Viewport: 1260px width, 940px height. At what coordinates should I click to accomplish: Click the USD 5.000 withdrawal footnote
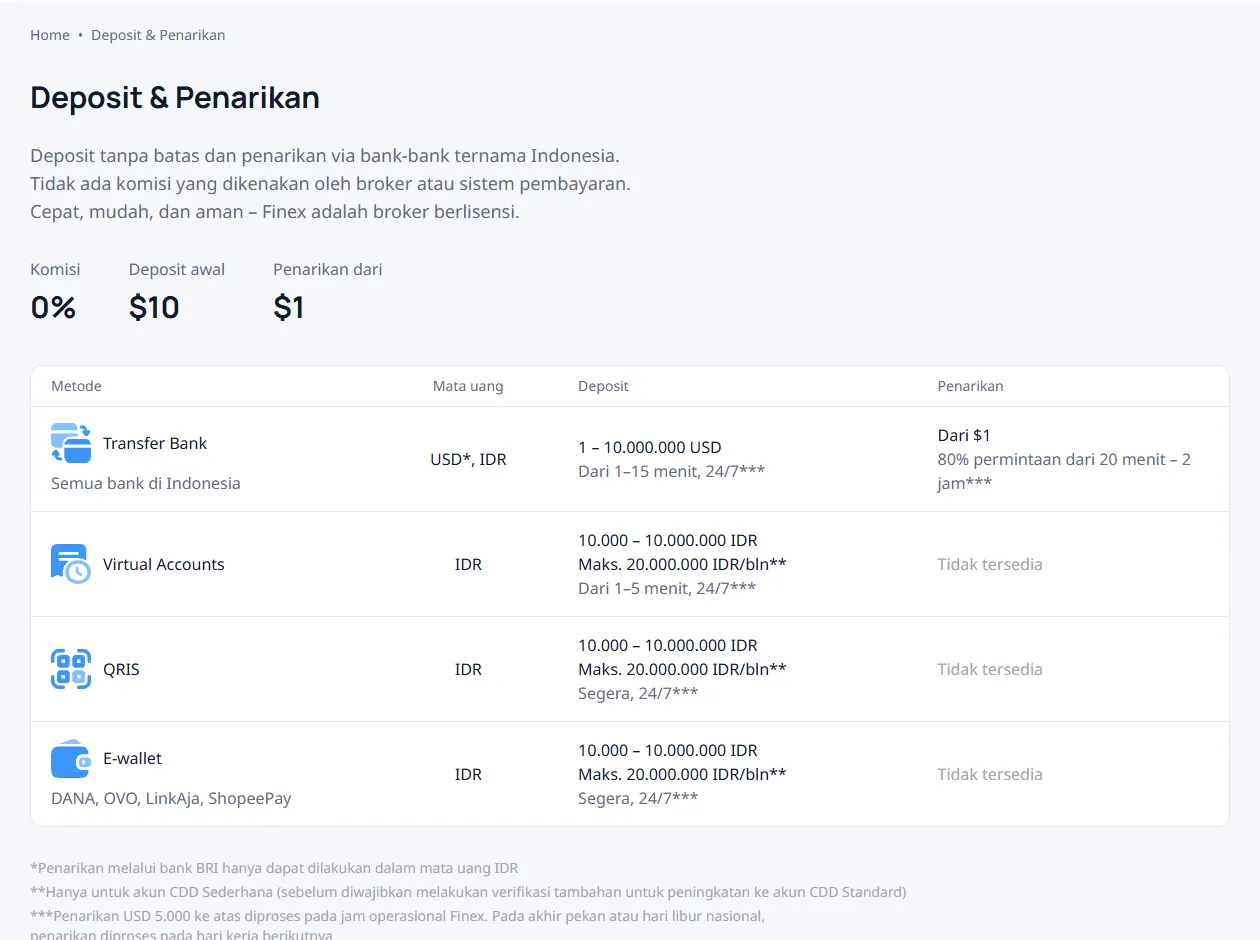[398, 925]
